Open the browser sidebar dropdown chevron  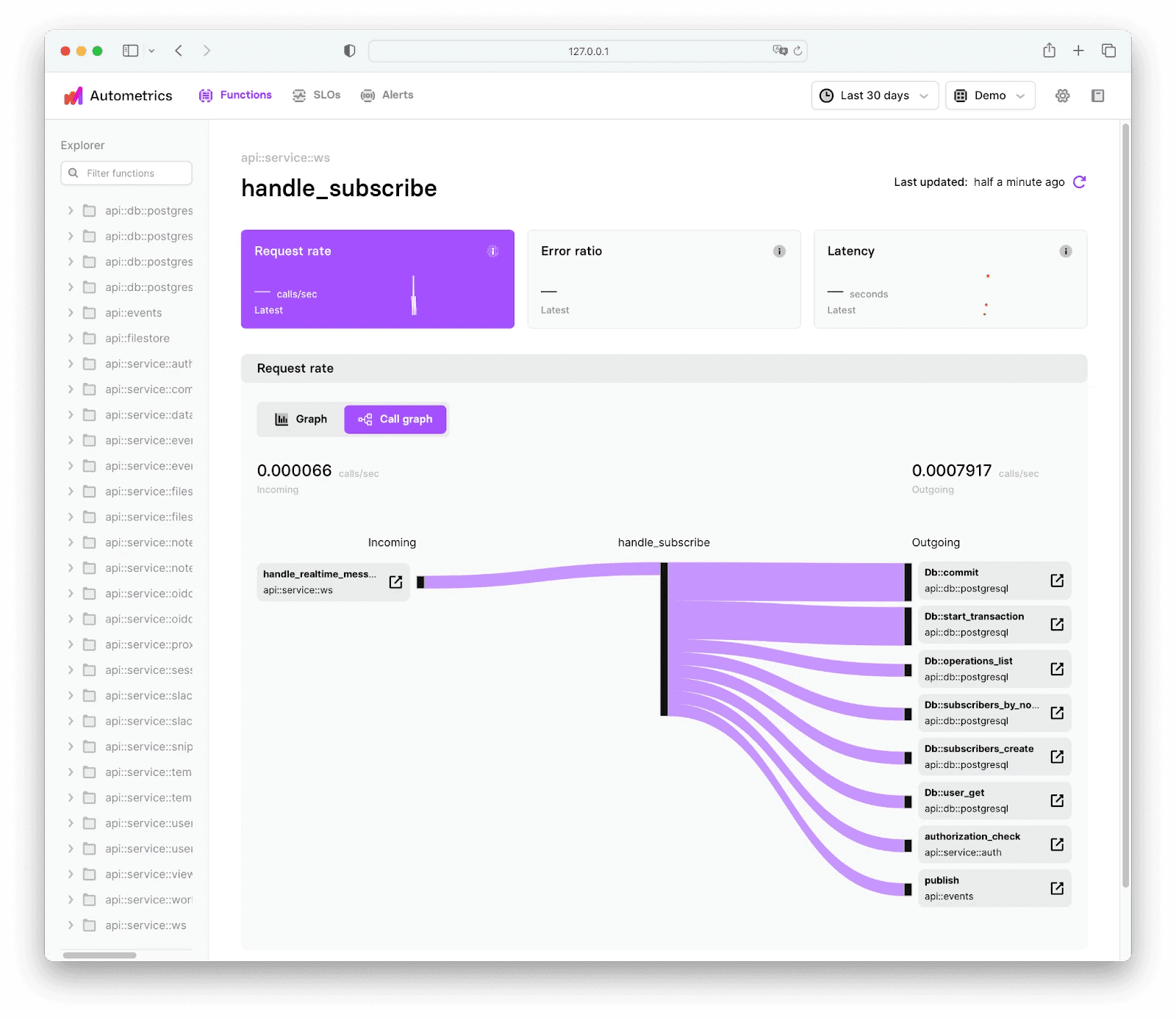coord(151,51)
